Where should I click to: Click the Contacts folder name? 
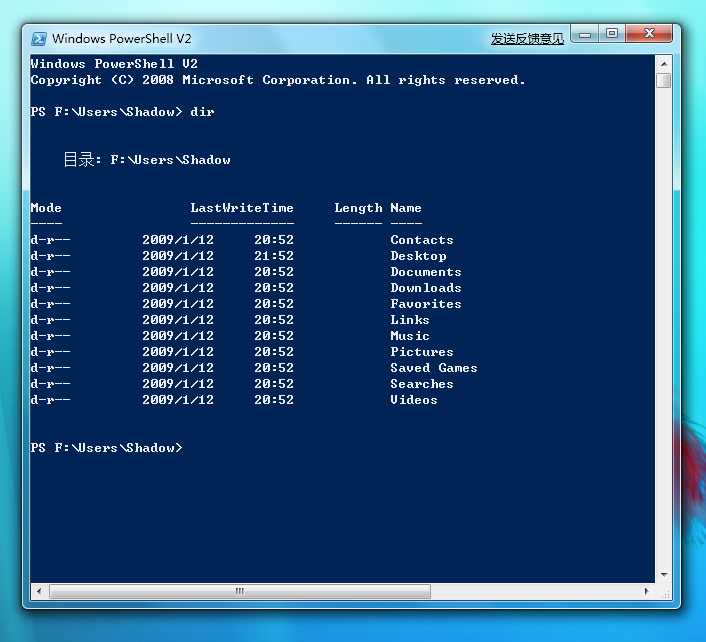click(x=421, y=240)
